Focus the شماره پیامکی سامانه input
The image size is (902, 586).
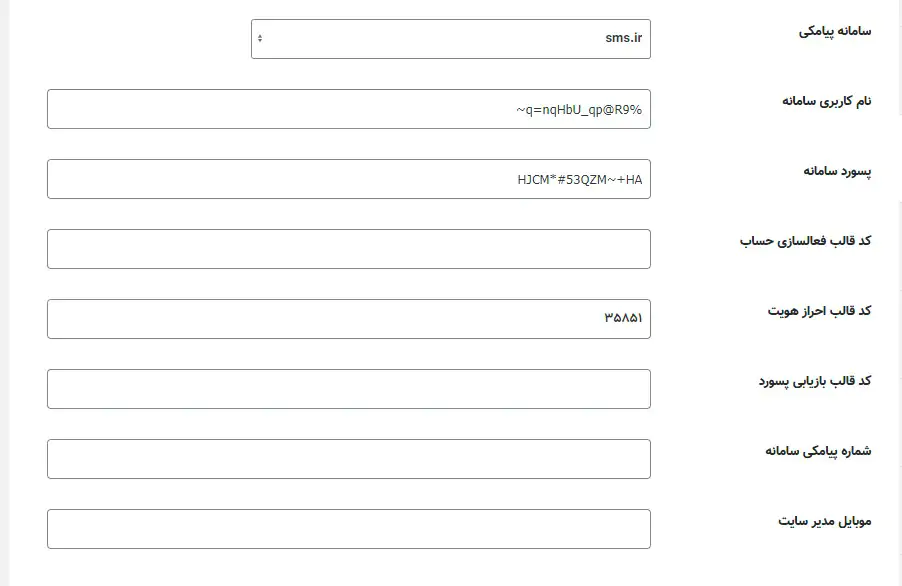348,459
